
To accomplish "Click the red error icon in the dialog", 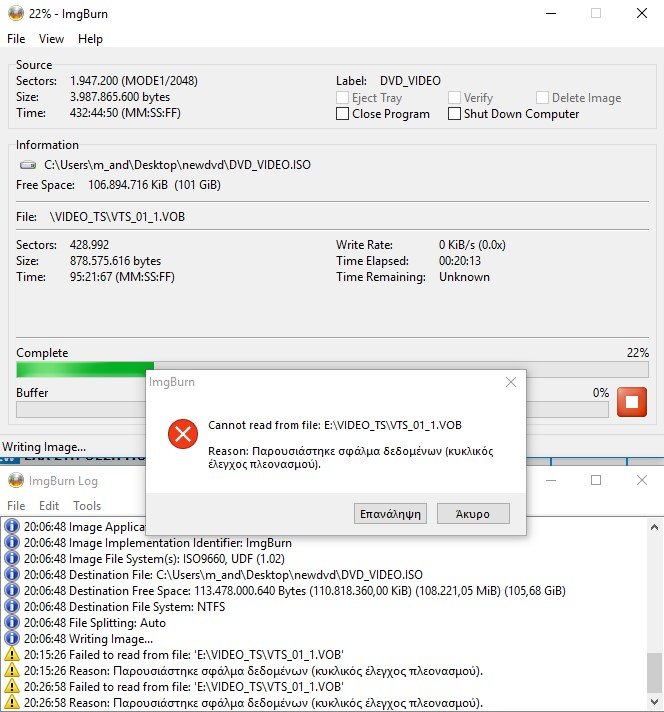I will click(x=183, y=434).
